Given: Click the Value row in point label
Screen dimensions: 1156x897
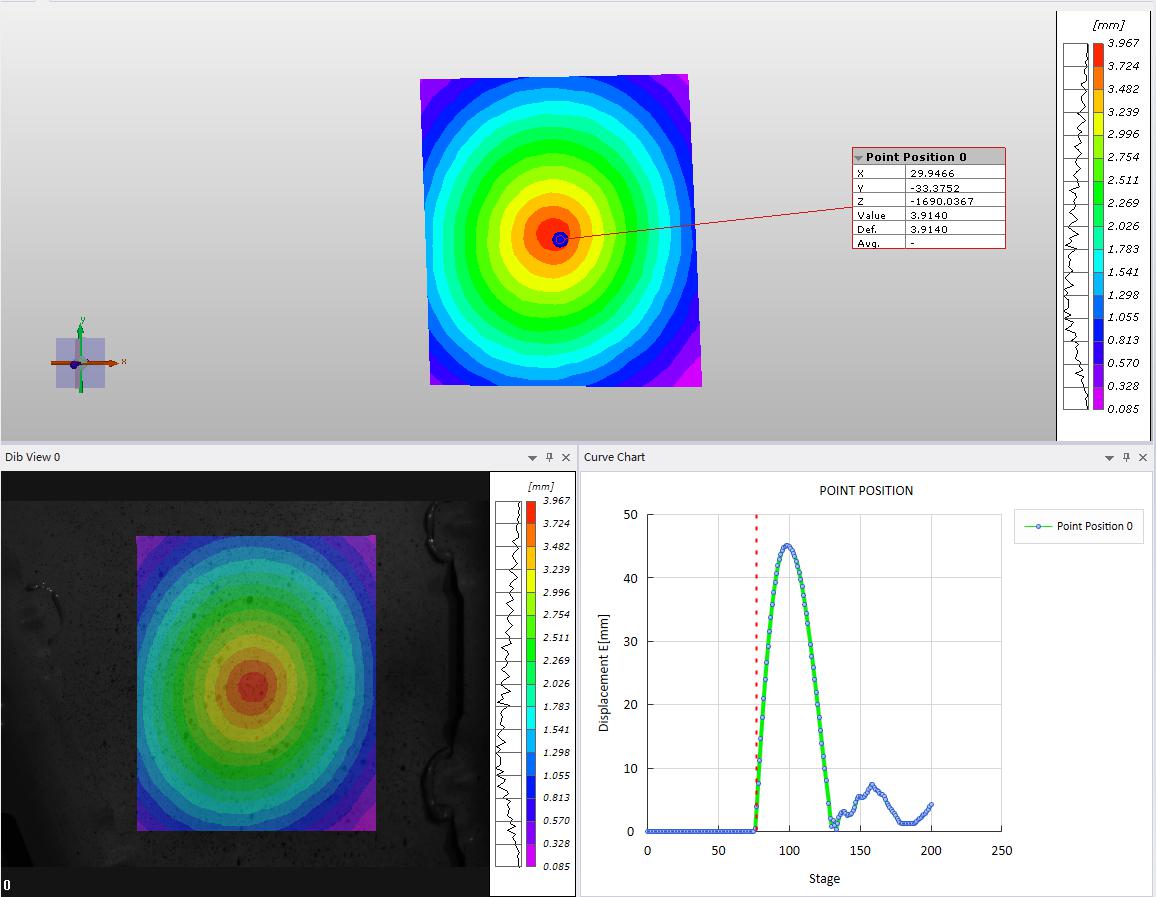Looking at the screenshot, I should point(928,215).
